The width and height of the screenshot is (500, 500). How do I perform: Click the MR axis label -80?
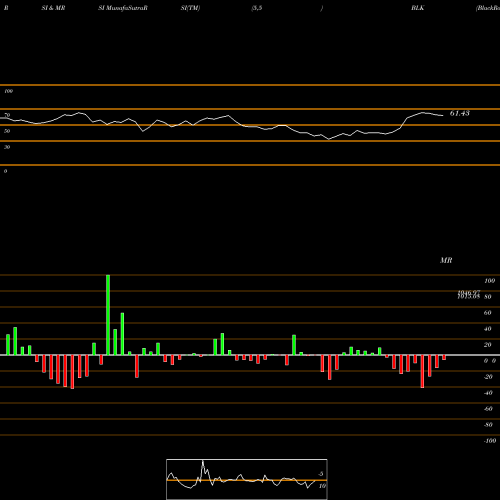click(488, 425)
